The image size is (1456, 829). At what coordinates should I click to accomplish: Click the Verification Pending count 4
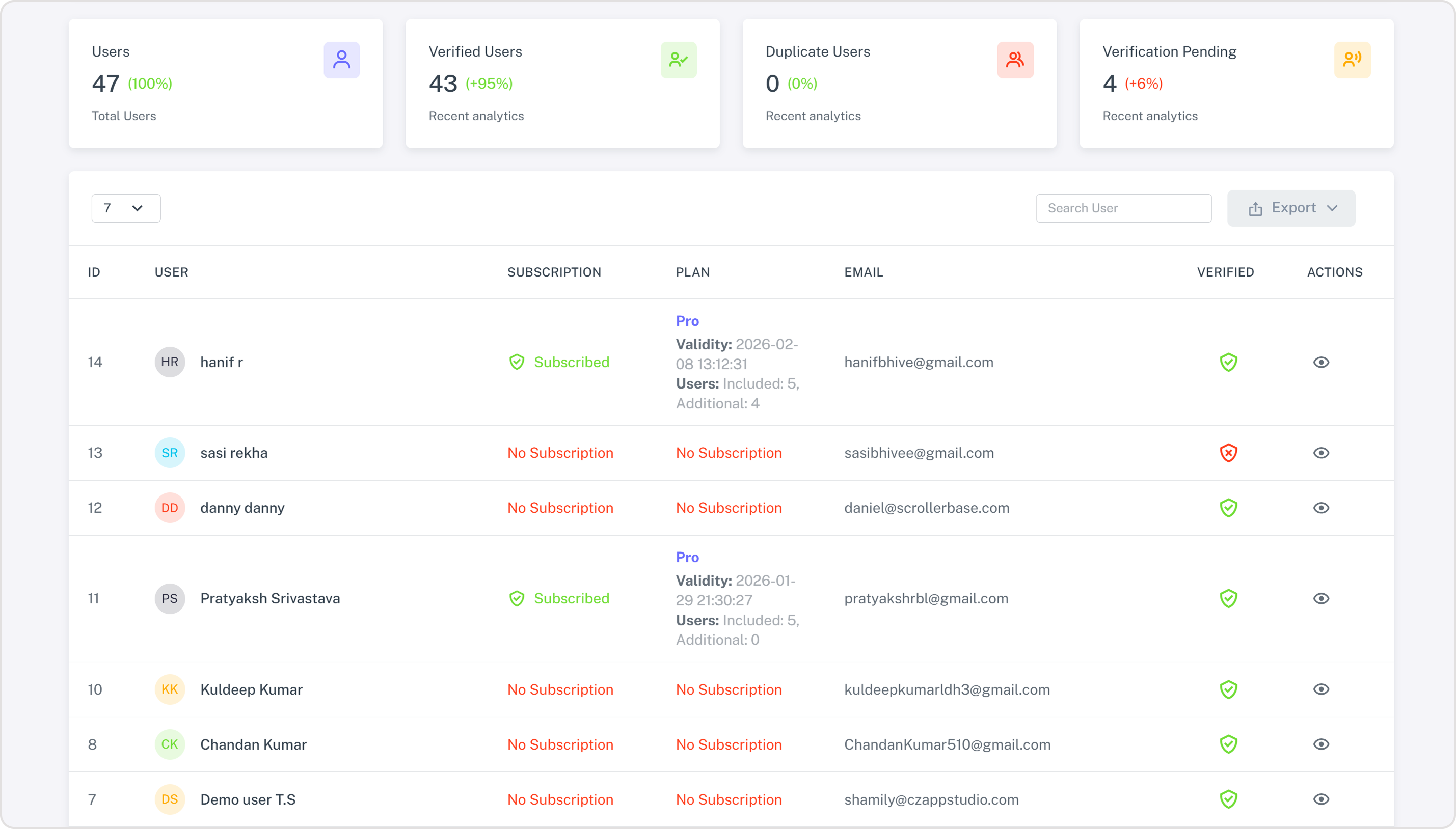click(x=1109, y=84)
